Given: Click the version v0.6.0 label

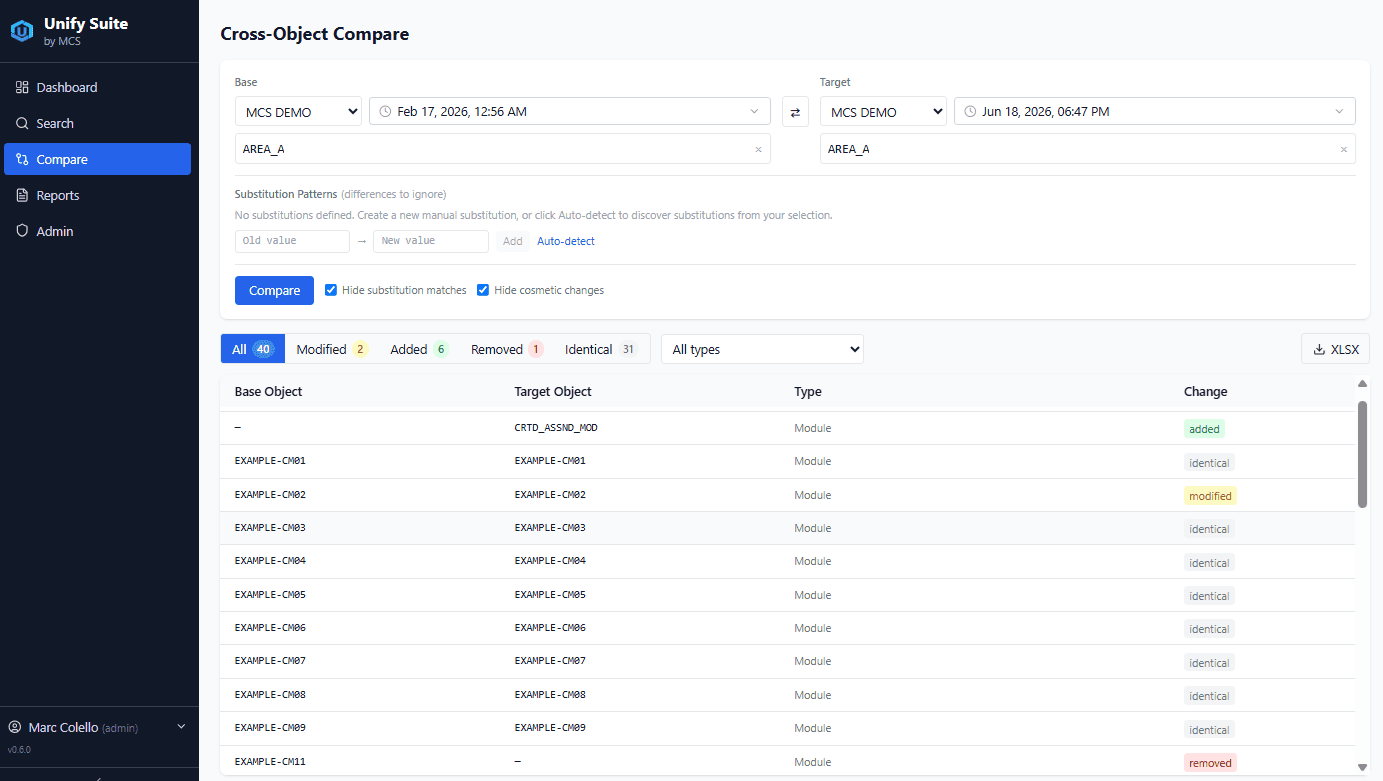Looking at the screenshot, I should pos(19,750).
